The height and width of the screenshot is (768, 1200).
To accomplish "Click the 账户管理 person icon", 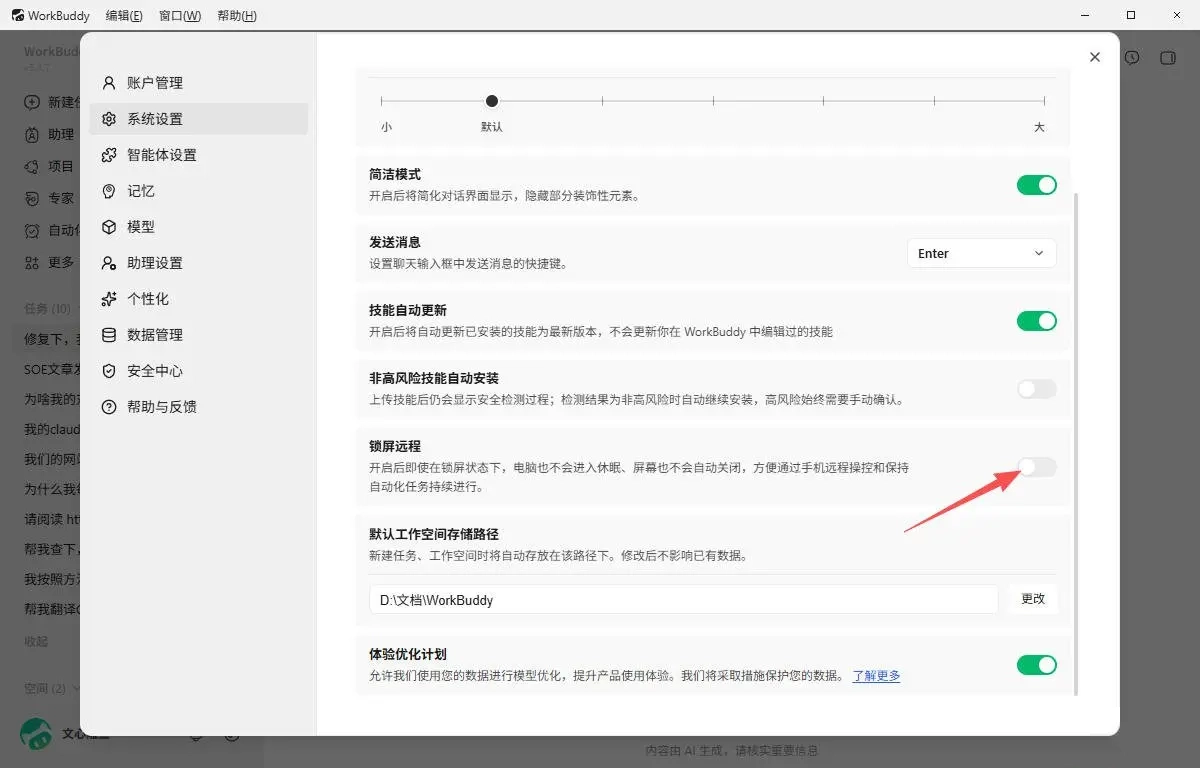I will (109, 83).
